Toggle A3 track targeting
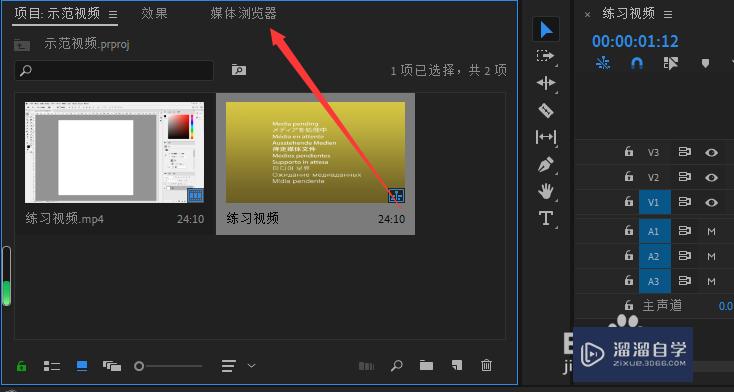The width and height of the screenshot is (734, 392). [x=654, y=281]
